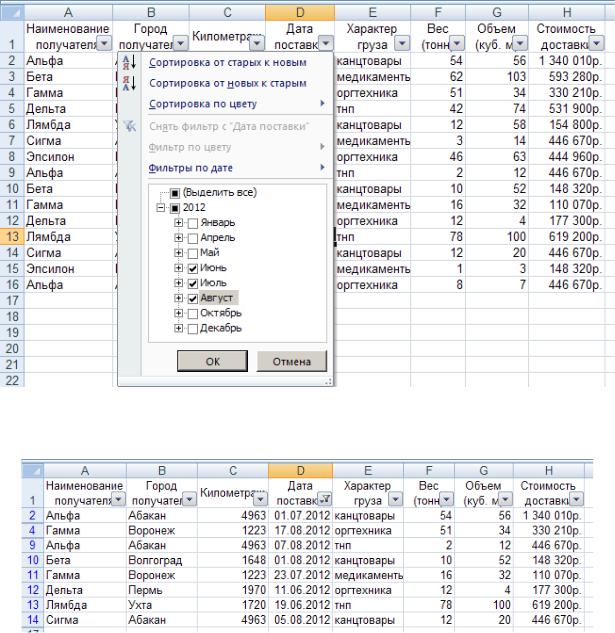Open Город получателя filter dropdown in lower sheet
This screenshot has width=615, height=633.
click(189, 499)
